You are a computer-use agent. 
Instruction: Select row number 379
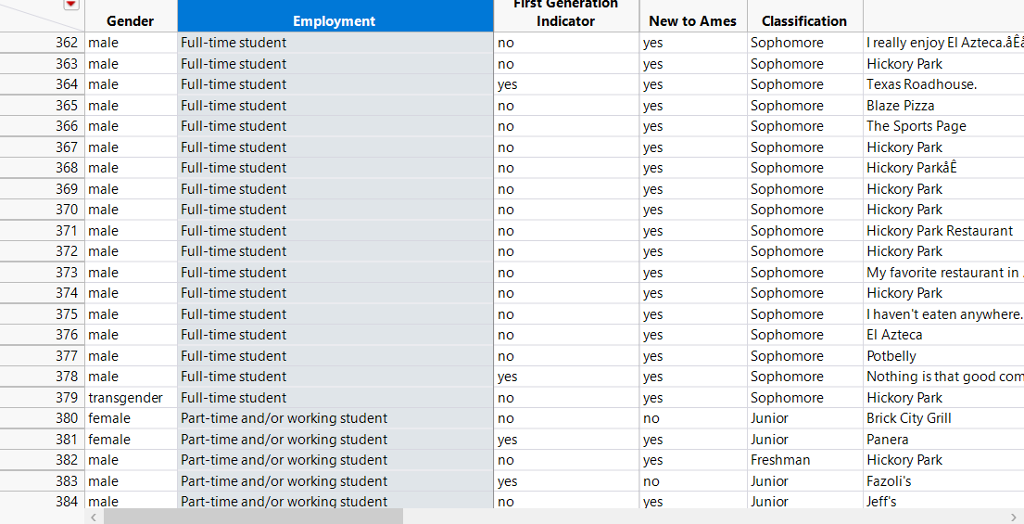coord(66,398)
